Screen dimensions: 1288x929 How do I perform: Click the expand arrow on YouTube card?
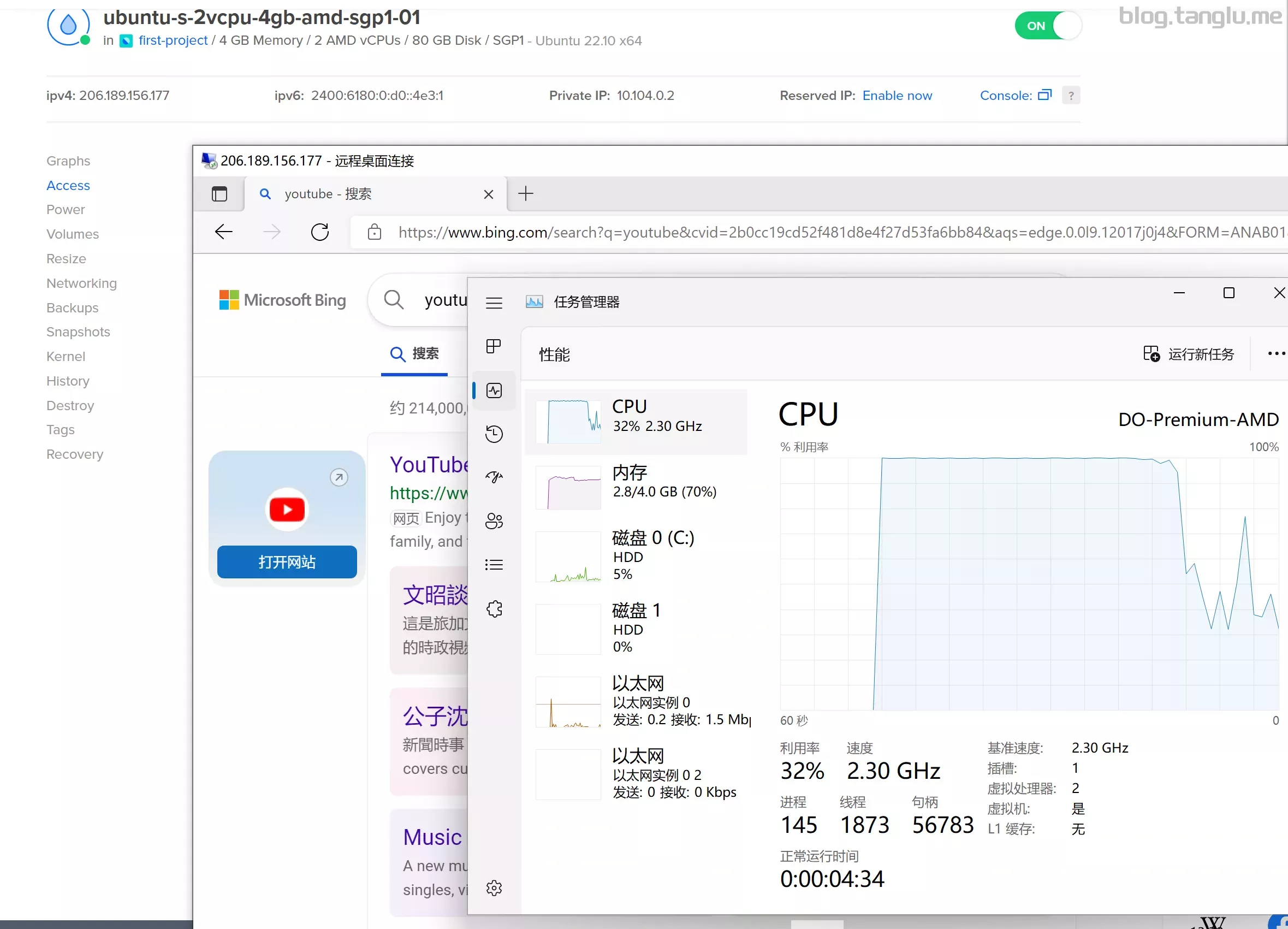click(339, 477)
